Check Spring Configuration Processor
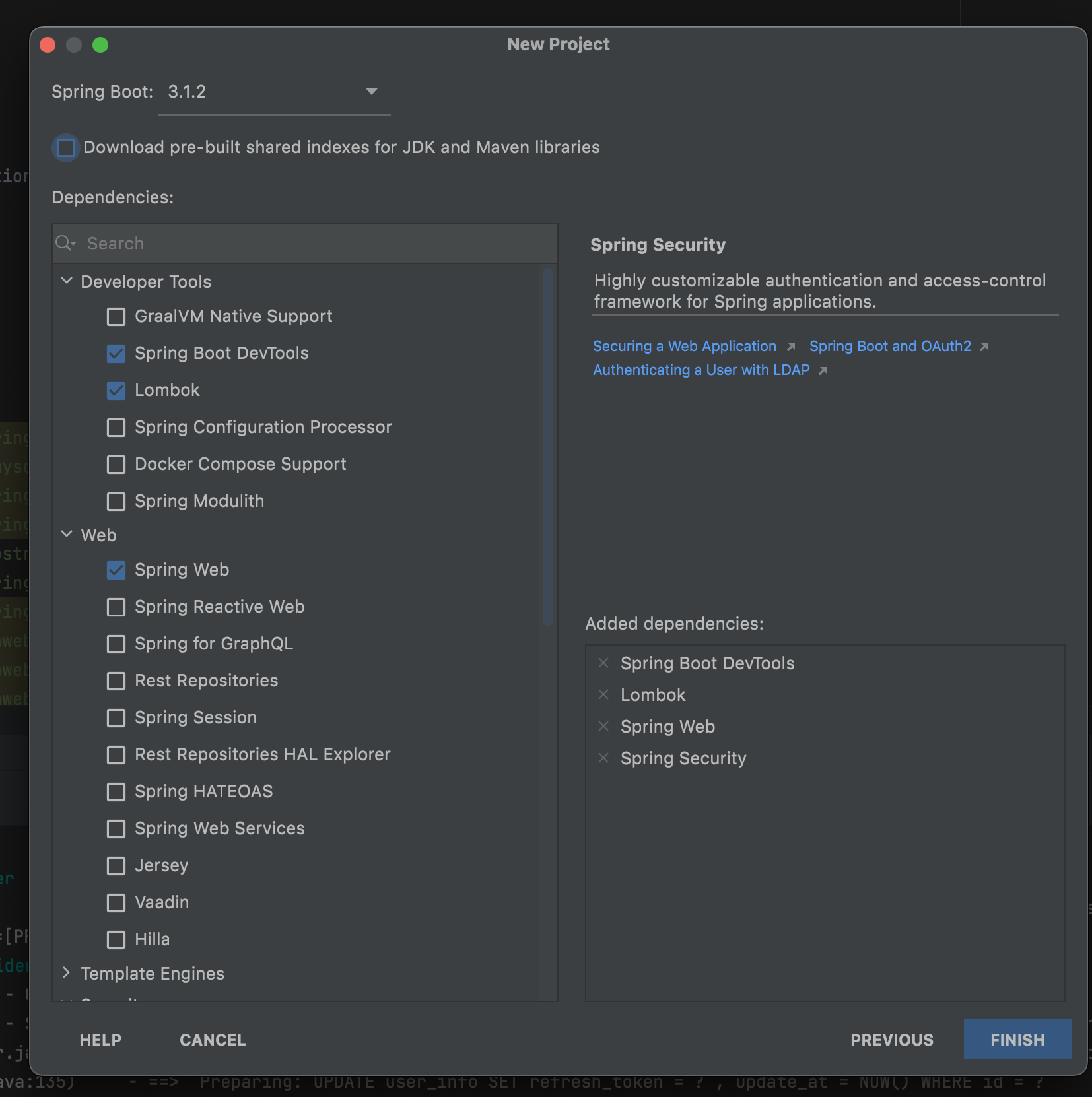The height and width of the screenshot is (1097, 1092). coord(116,428)
